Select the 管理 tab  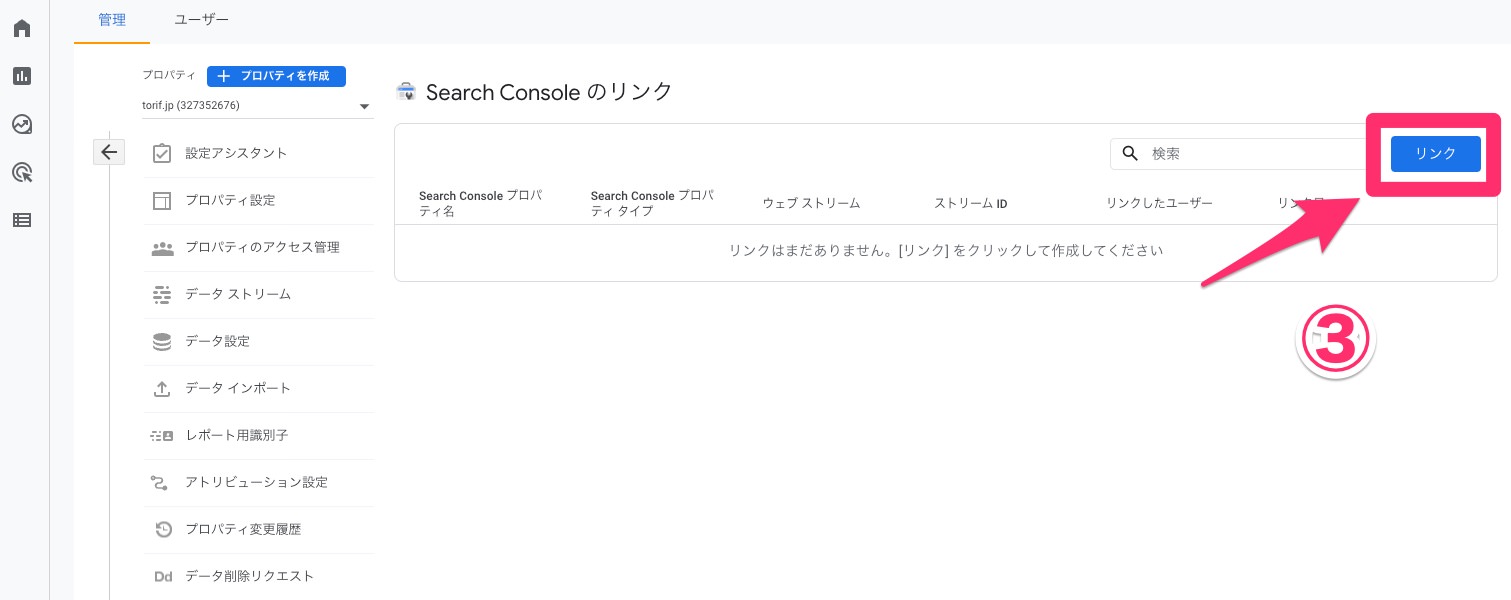(x=112, y=20)
